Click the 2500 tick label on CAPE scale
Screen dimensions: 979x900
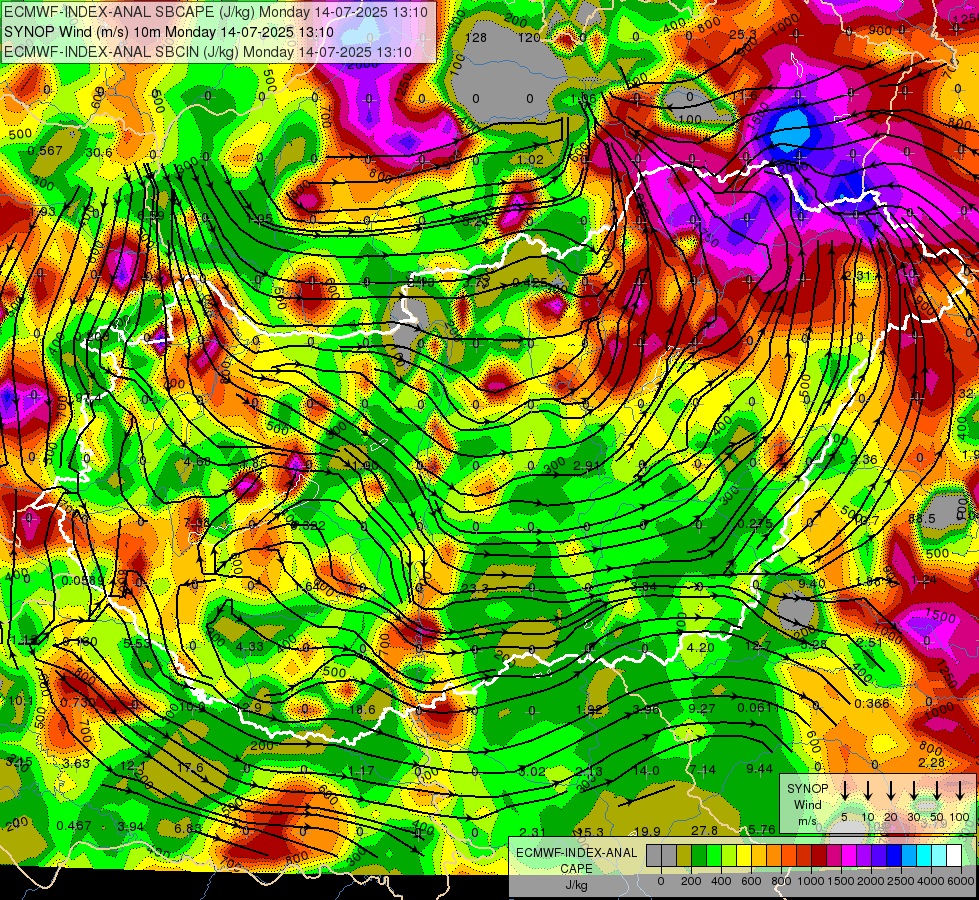pos(900,881)
